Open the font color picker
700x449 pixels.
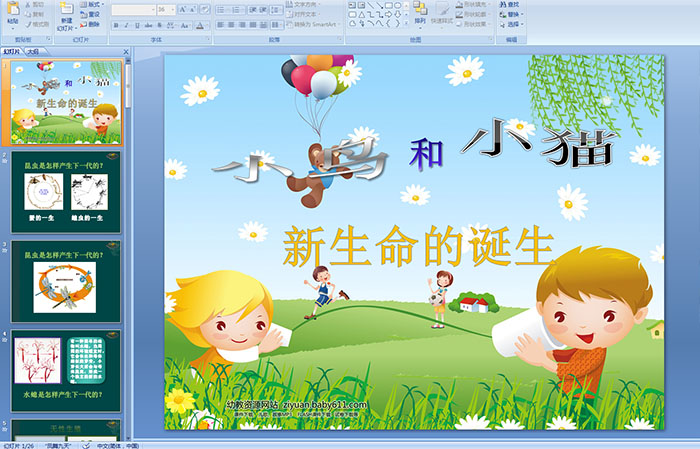click(x=202, y=25)
